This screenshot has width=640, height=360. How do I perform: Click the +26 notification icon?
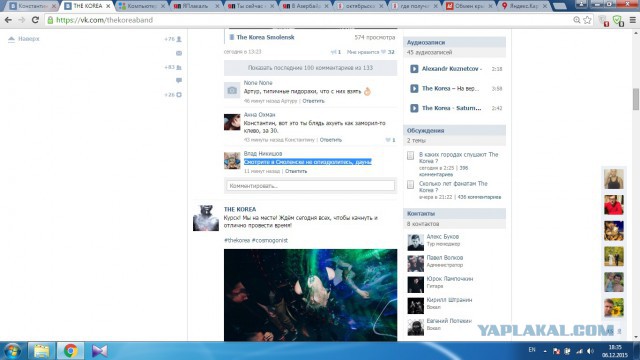pos(179,95)
